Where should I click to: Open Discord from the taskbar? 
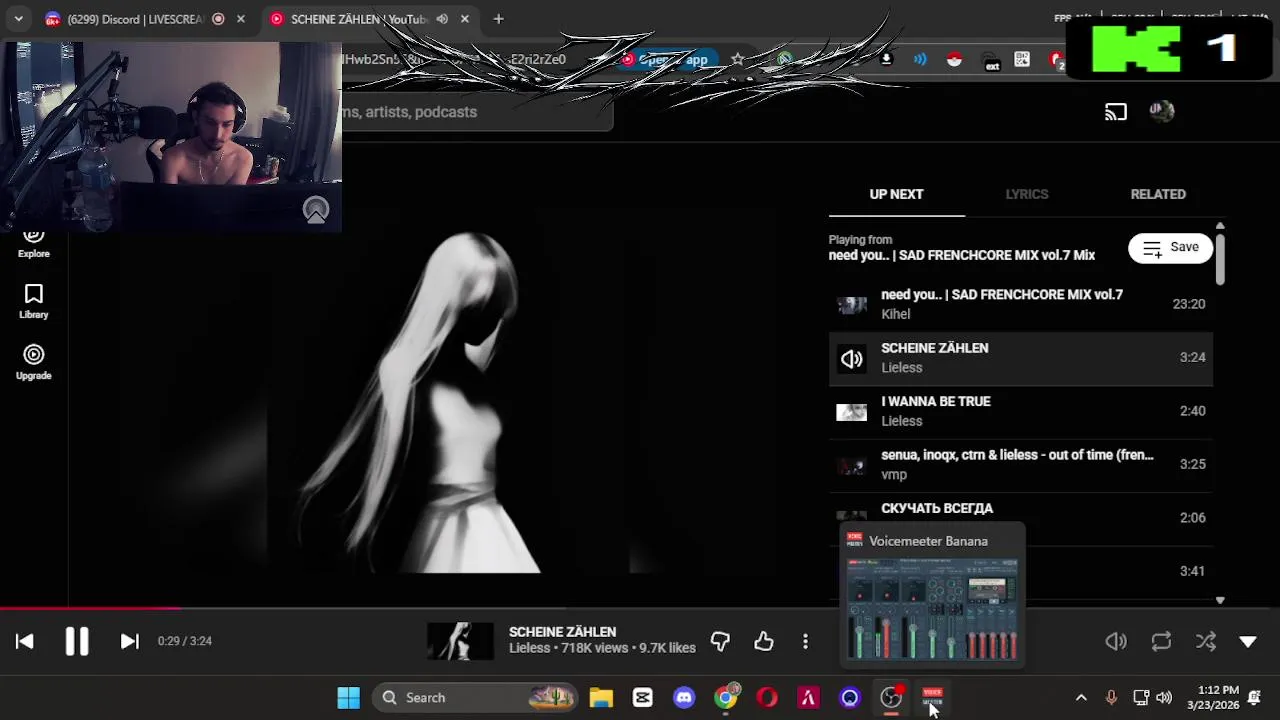coord(684,698)
